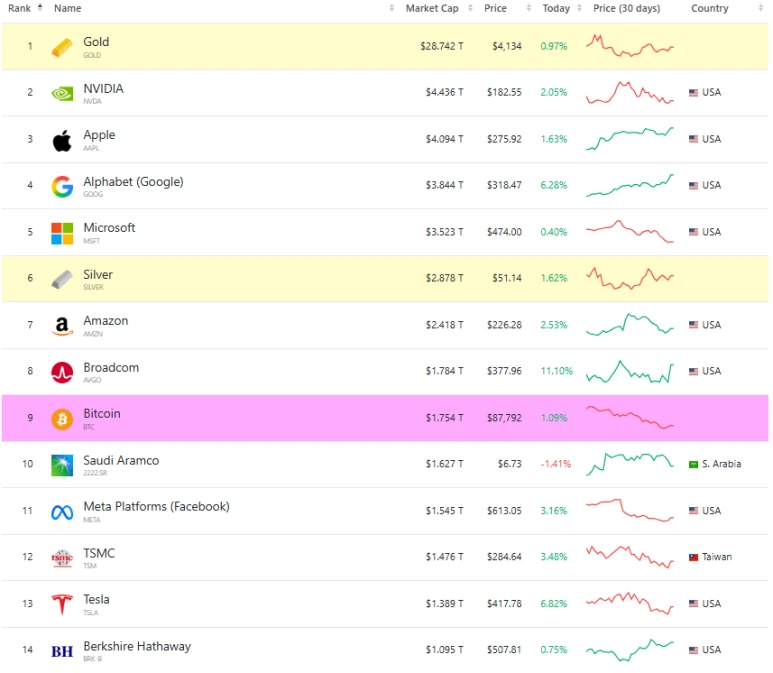
Task: Click Tesla's 30-day price chart
Action: click(x=630, y=603)
